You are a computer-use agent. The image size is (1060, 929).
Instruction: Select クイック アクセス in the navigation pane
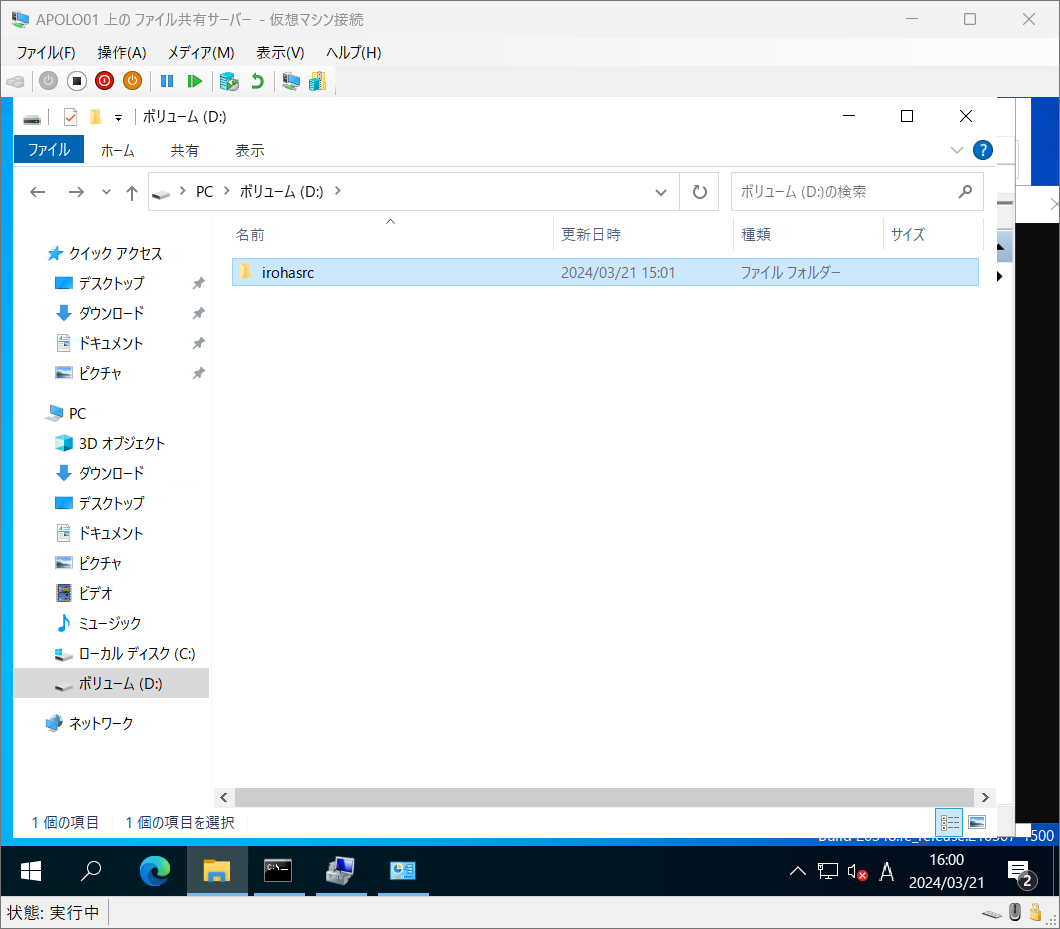point(115,254)
